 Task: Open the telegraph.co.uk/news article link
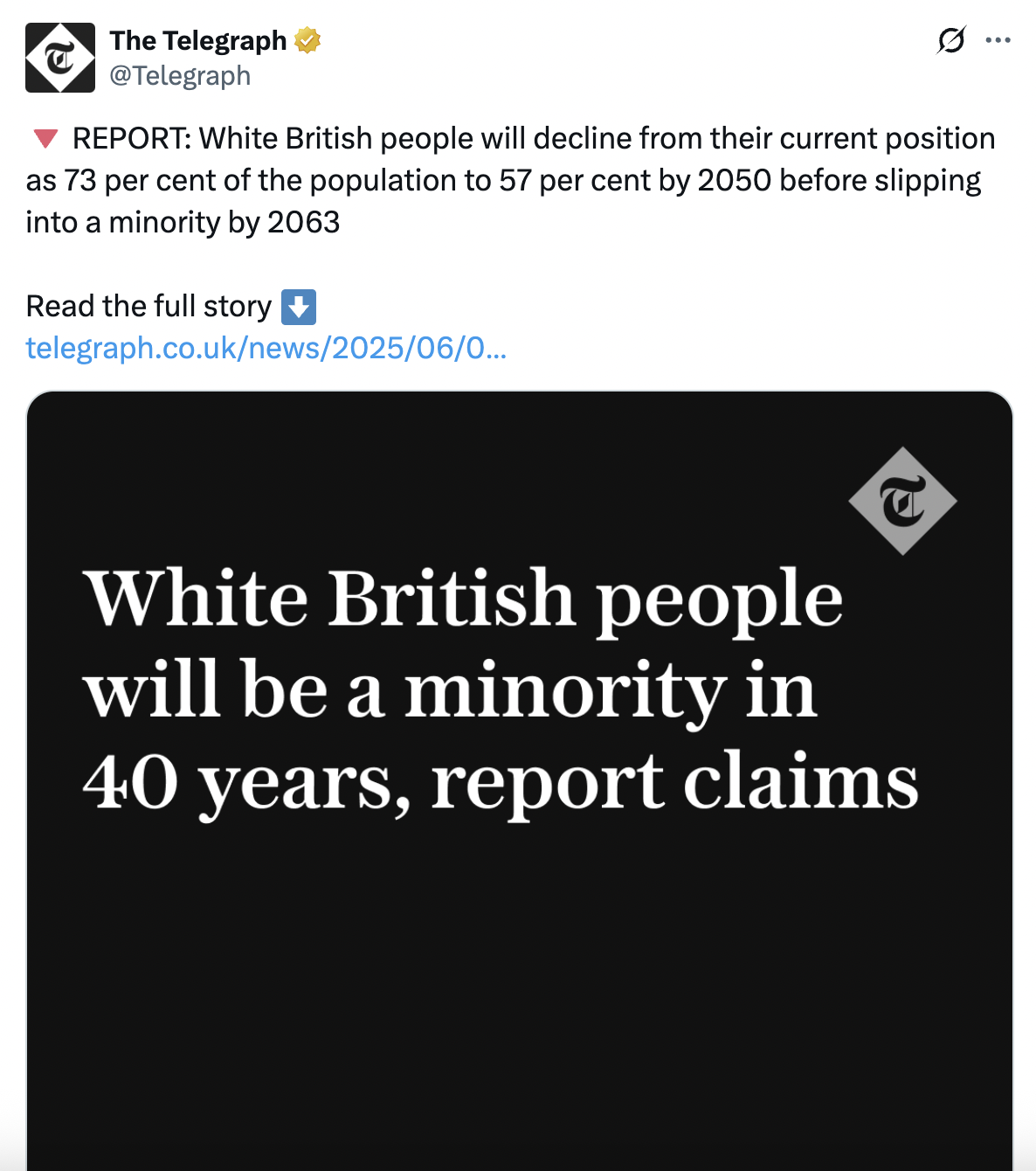click(266, 348)
